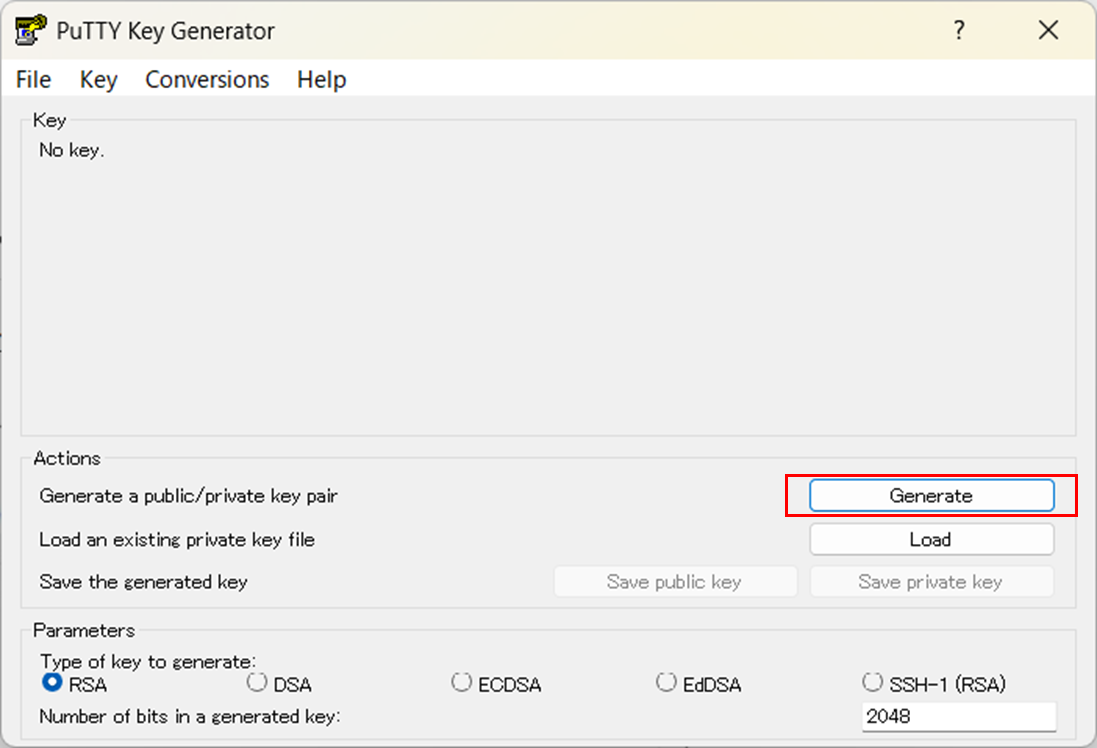Click the Save private key button

pyautogui.click(x=931, y=581)
